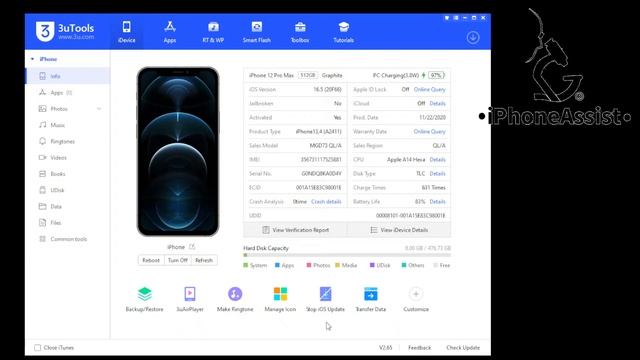Click the hard disk capacity bar
640x360 pixels.
point(347,256)
